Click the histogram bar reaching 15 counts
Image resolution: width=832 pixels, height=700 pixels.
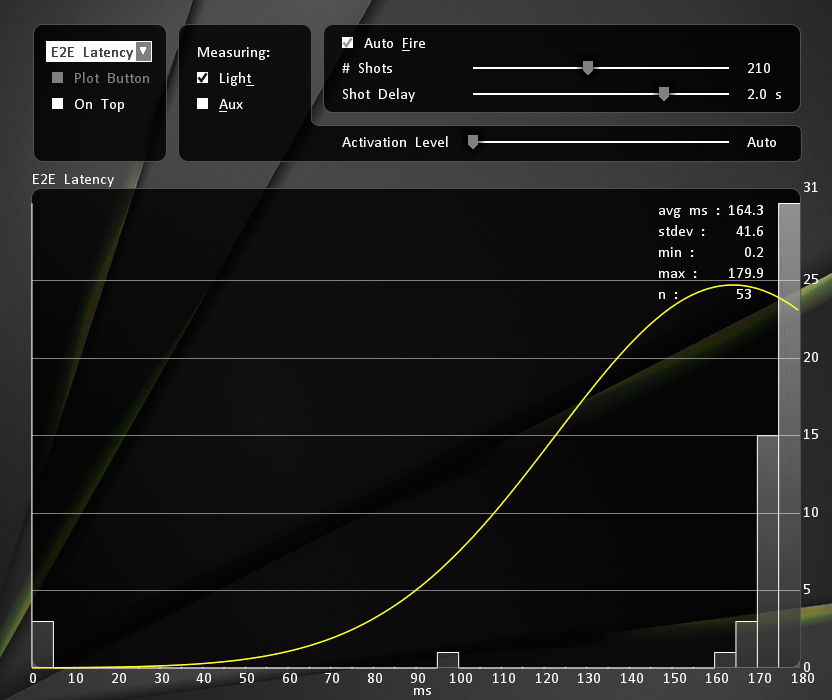(767, 550)
